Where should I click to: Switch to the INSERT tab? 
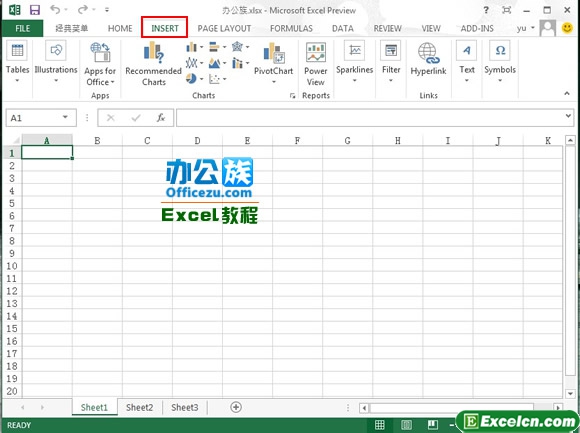pyautogui.click(x=165, y=28)
